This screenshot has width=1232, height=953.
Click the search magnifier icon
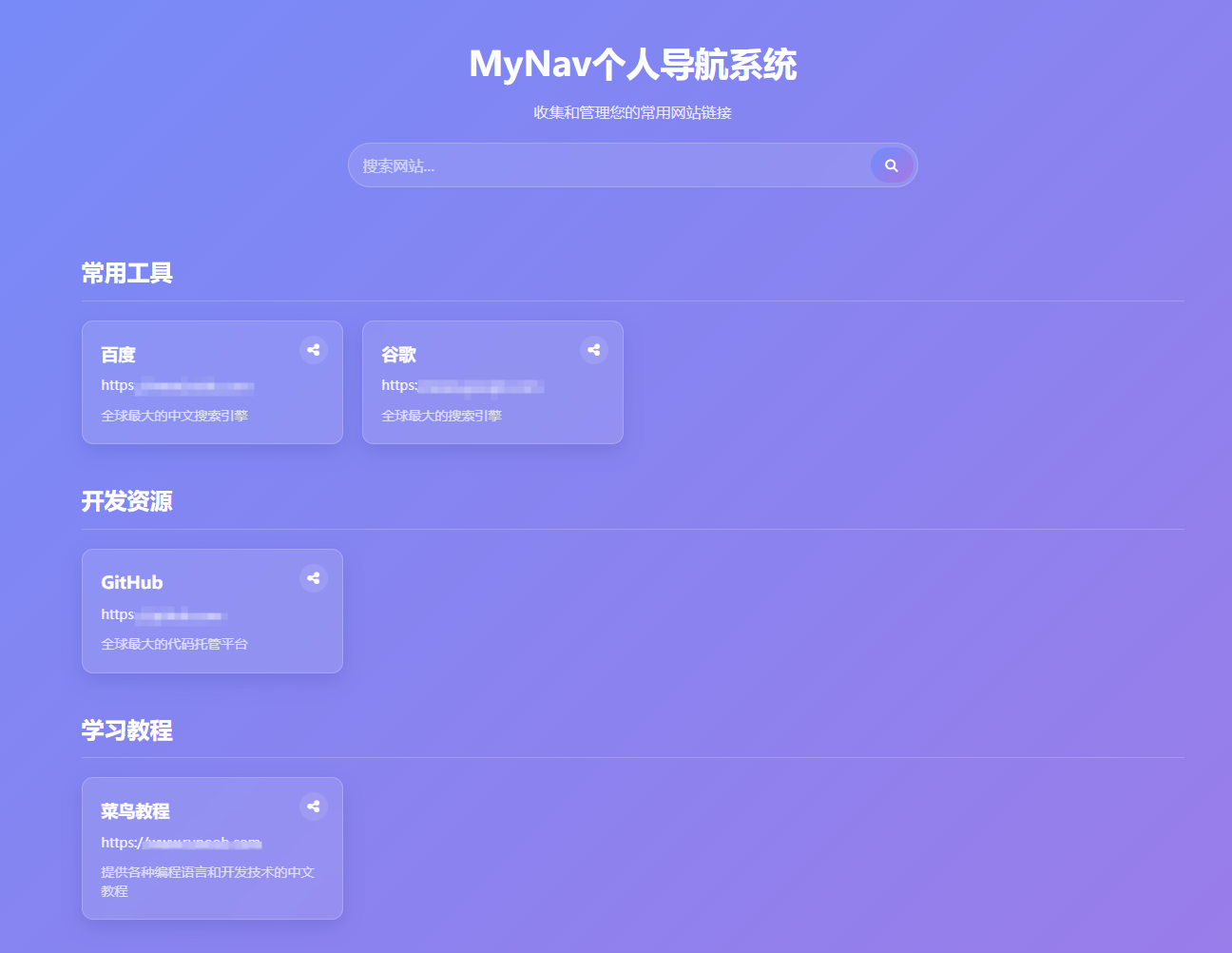pyautogui.click(x=891, y=165)
